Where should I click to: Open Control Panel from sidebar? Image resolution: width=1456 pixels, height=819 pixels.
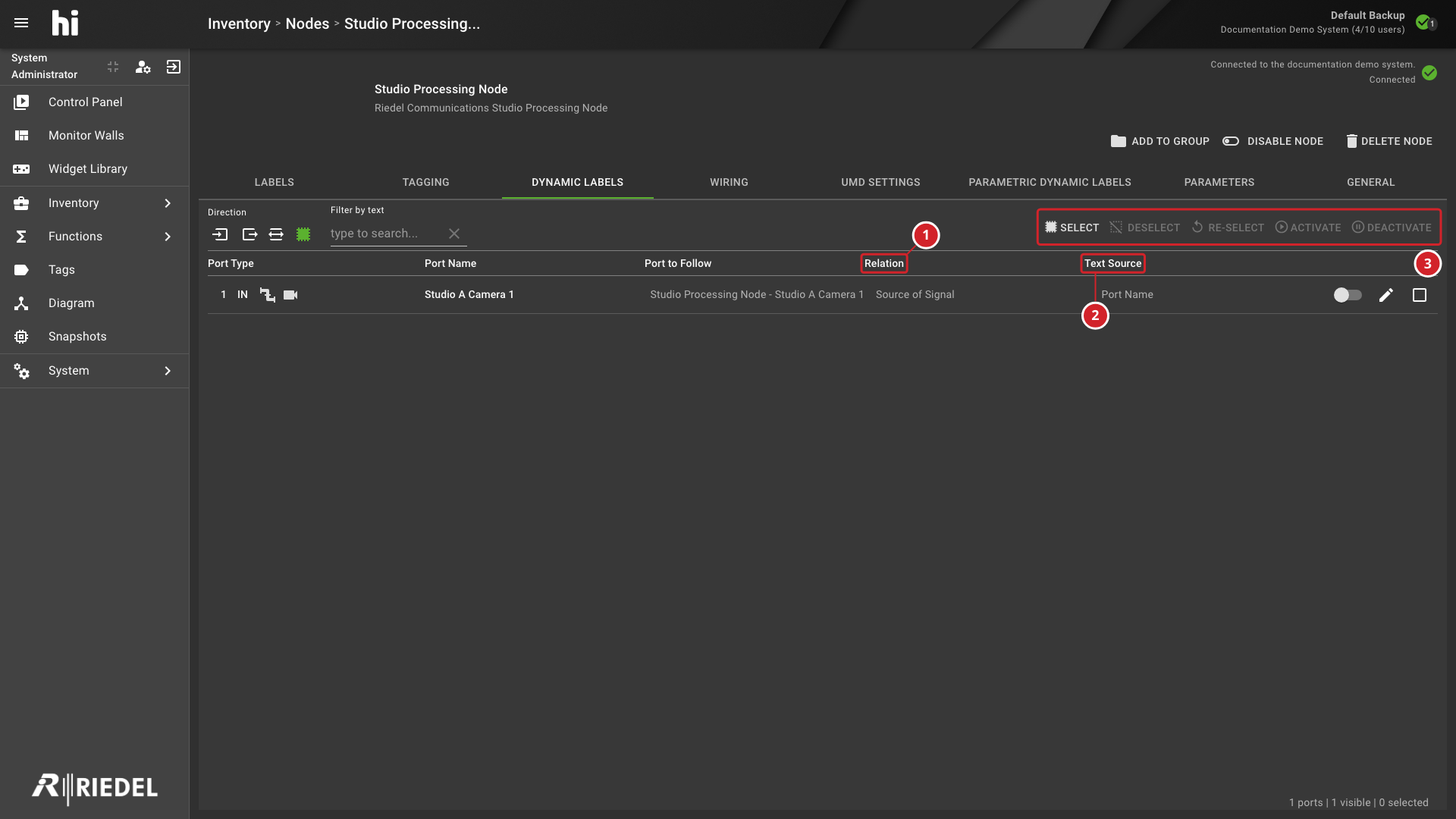[x=95, y=102]
